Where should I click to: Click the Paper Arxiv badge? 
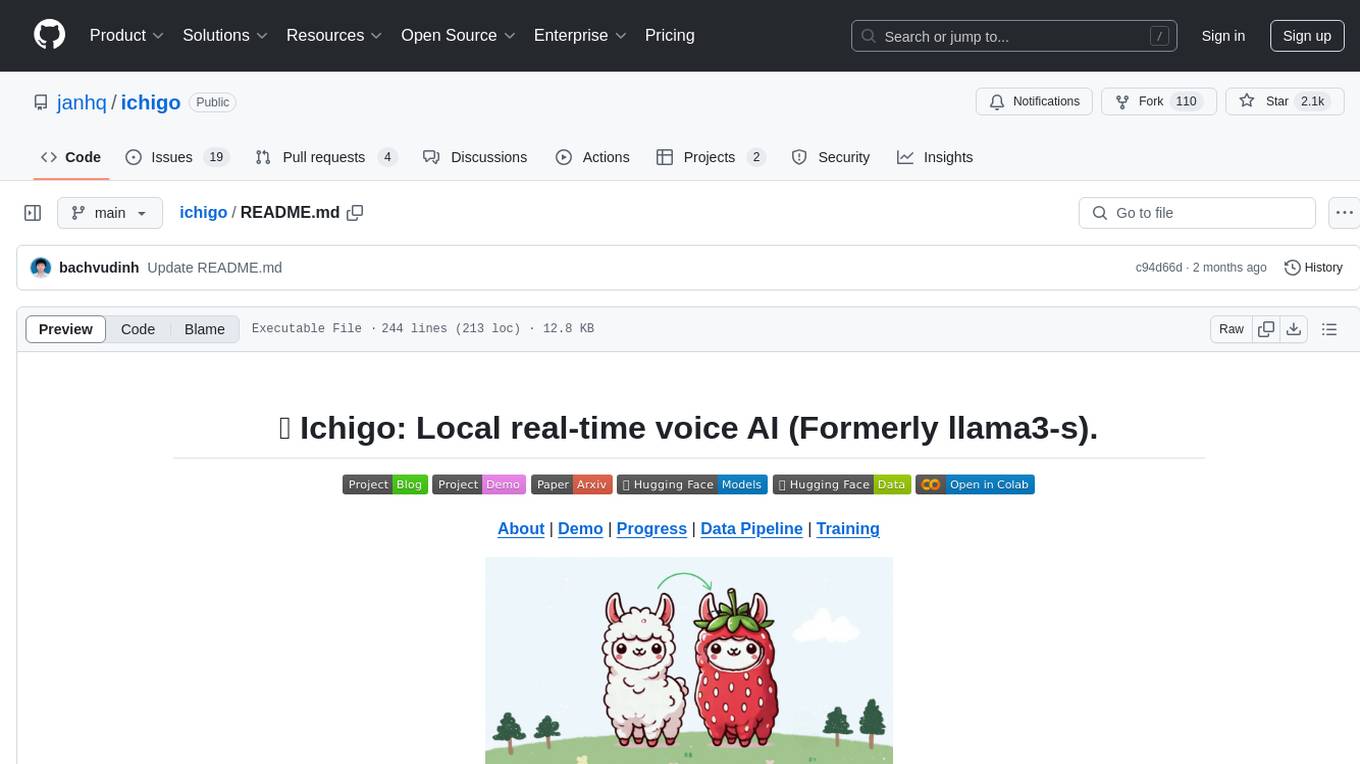pyautogui.click(x=571, y=484)
